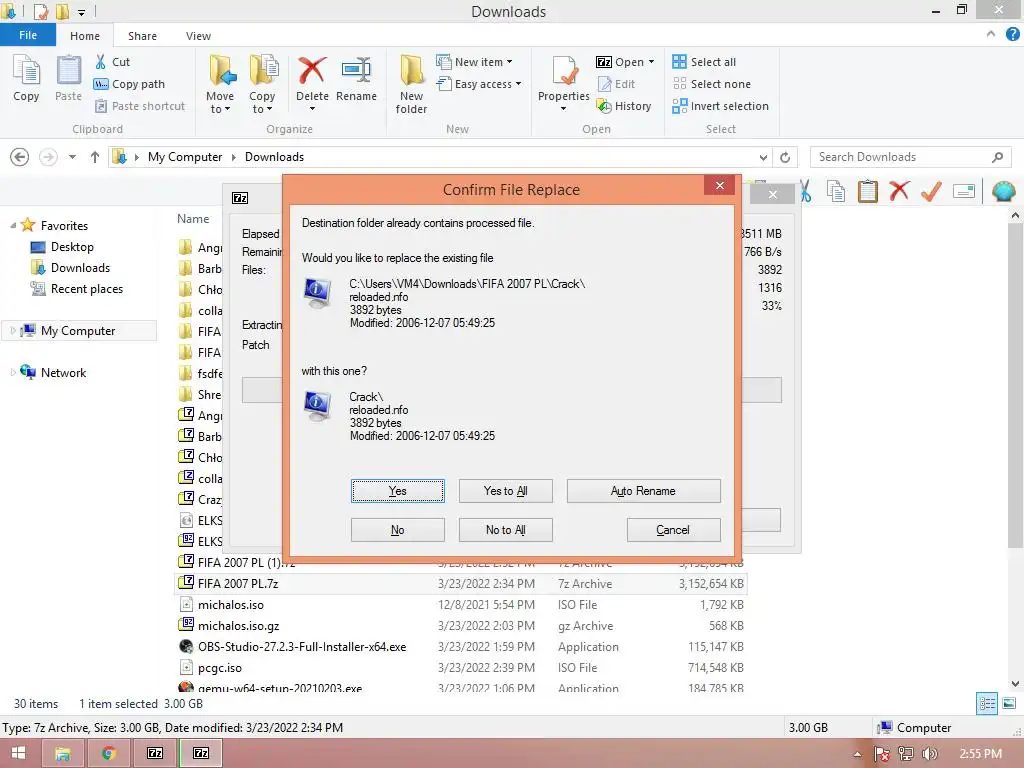Viewport: 1024px width, 768px height.
Task: Switch to the details view icon in the status bar
Action: [x=987, y=703]
